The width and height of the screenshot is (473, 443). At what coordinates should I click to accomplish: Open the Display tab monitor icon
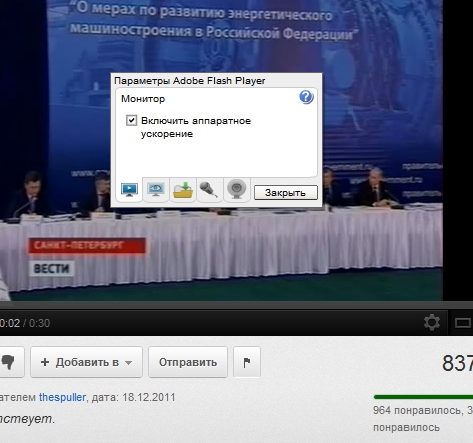click(129, 190)
